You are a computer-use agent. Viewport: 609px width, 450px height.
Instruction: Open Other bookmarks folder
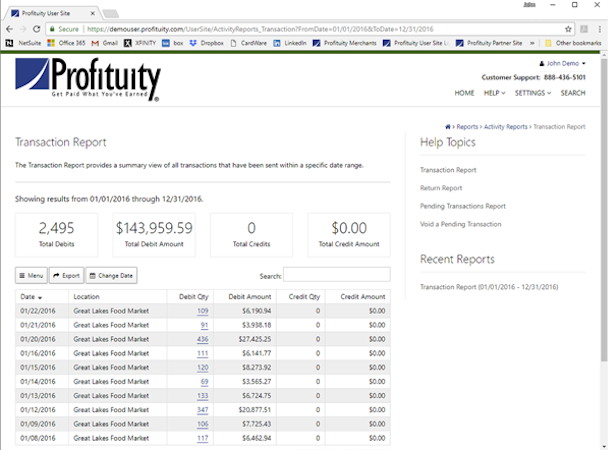point(573,43)
